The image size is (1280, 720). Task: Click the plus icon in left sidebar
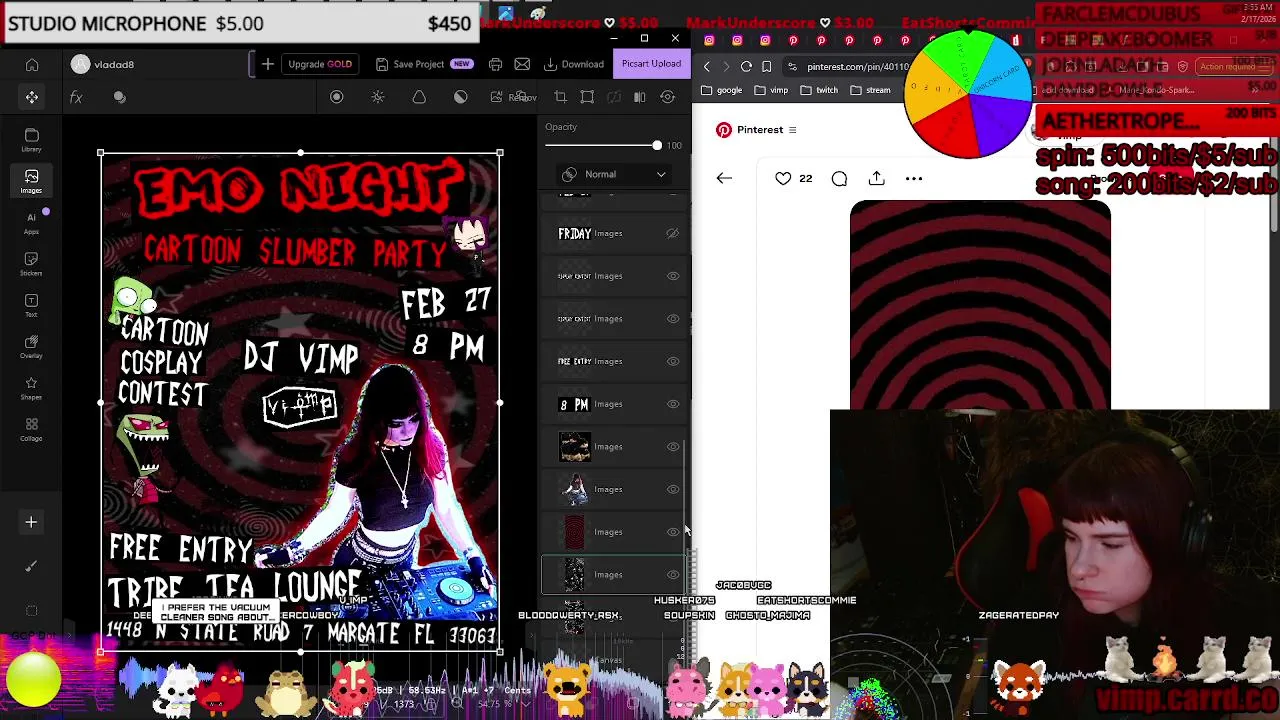pos(31,522)
